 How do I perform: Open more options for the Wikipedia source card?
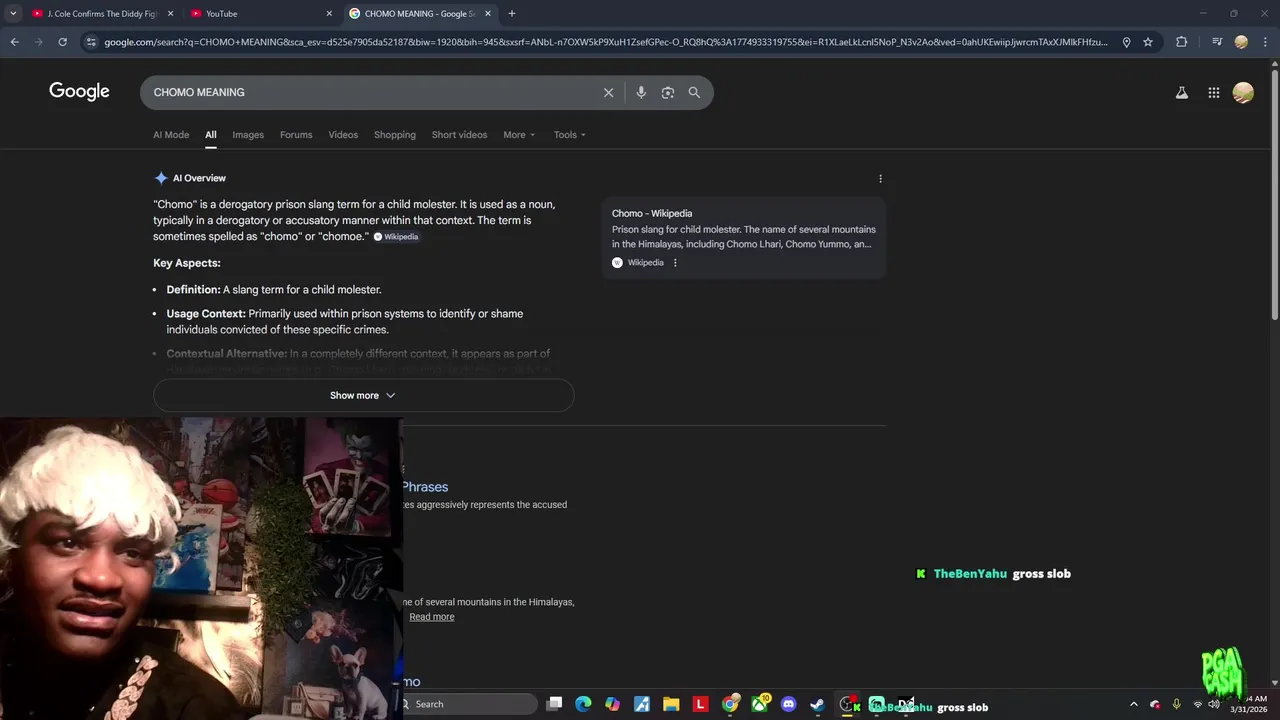coord(675,263)
